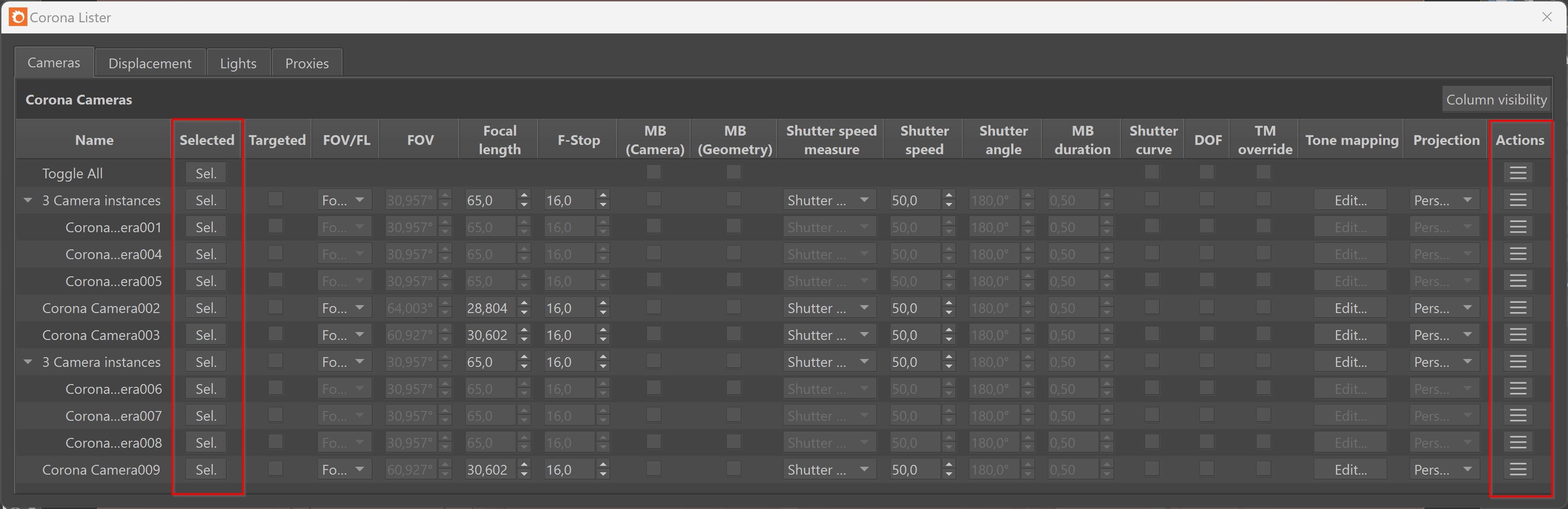Image resolution: width=1568 pixels, height=509 pixels.
Task: Select Corona Camera009 with its Sel. button
Action: point(206,470)
